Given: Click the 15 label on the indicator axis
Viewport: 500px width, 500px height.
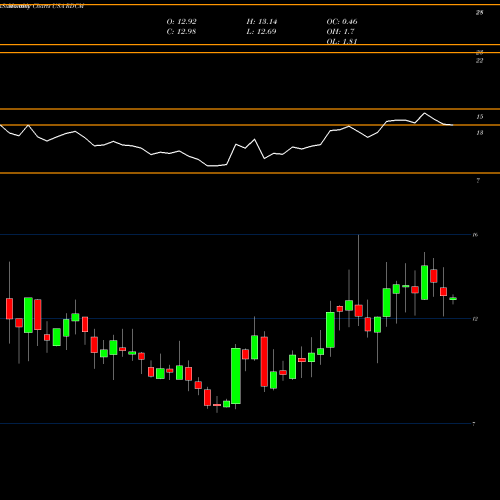Looking at the screenshot, I should click(479, 117).
